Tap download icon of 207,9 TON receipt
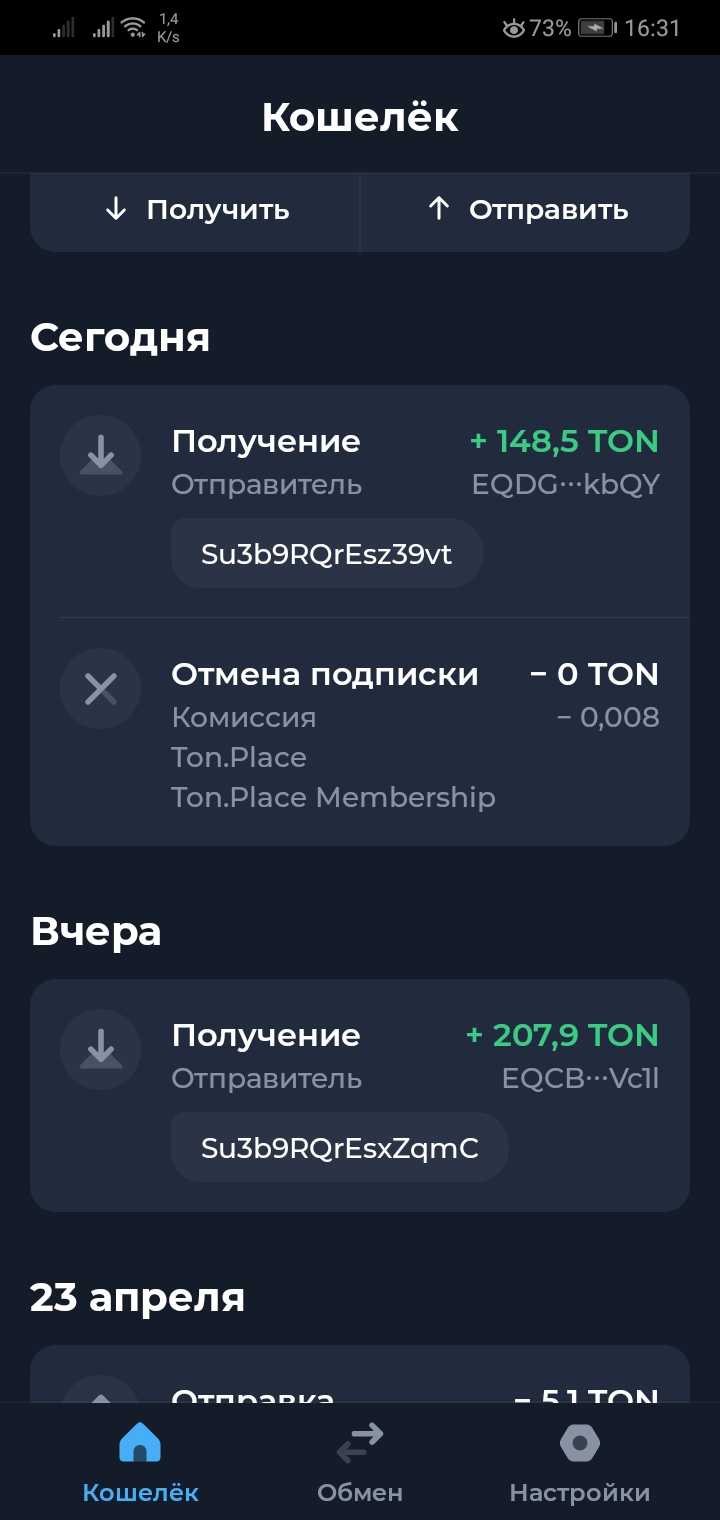This screenshot has height=1520, width=720. coord(100,1049)
